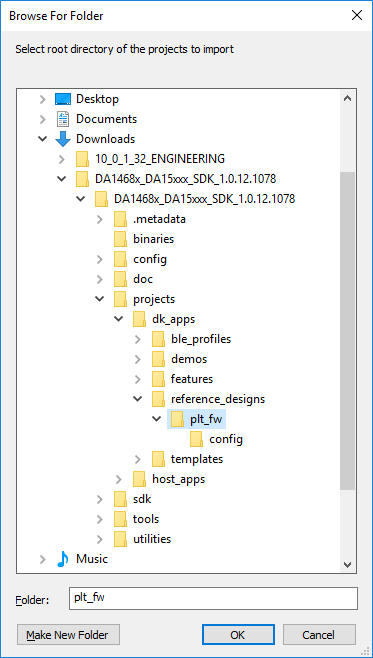373x658 pixels.
Task: Click folder icon for ble_profiles
Action: click(158, 339)
